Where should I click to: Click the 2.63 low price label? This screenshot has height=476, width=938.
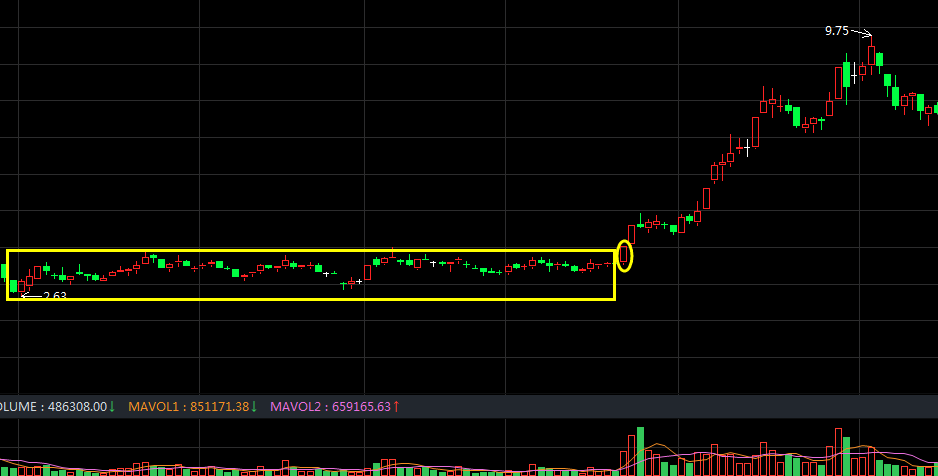(x=55, y=295)
